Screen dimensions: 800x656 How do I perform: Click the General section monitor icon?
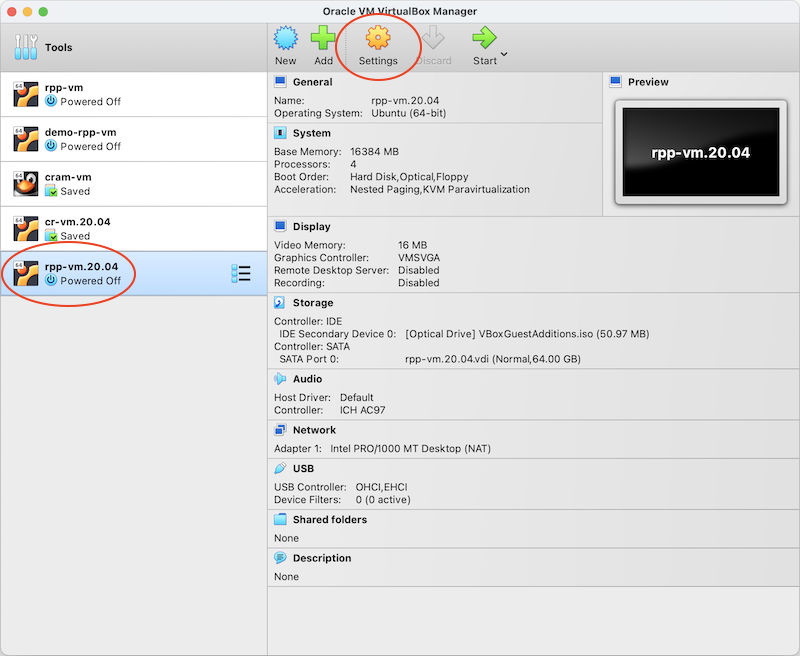pyautogui.click(x=278, y=81)
